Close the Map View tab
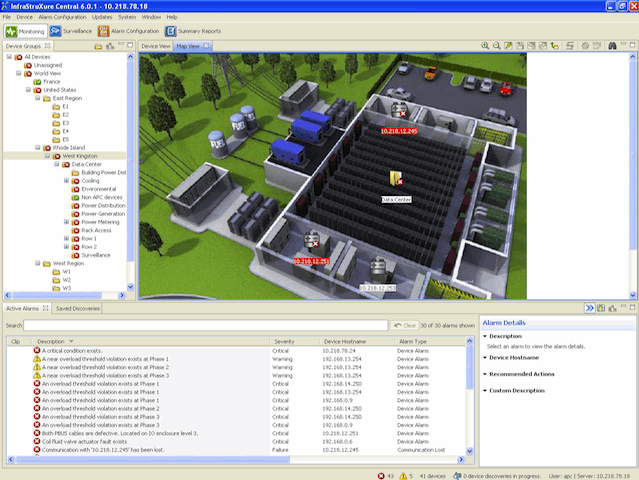 (206, 46)
